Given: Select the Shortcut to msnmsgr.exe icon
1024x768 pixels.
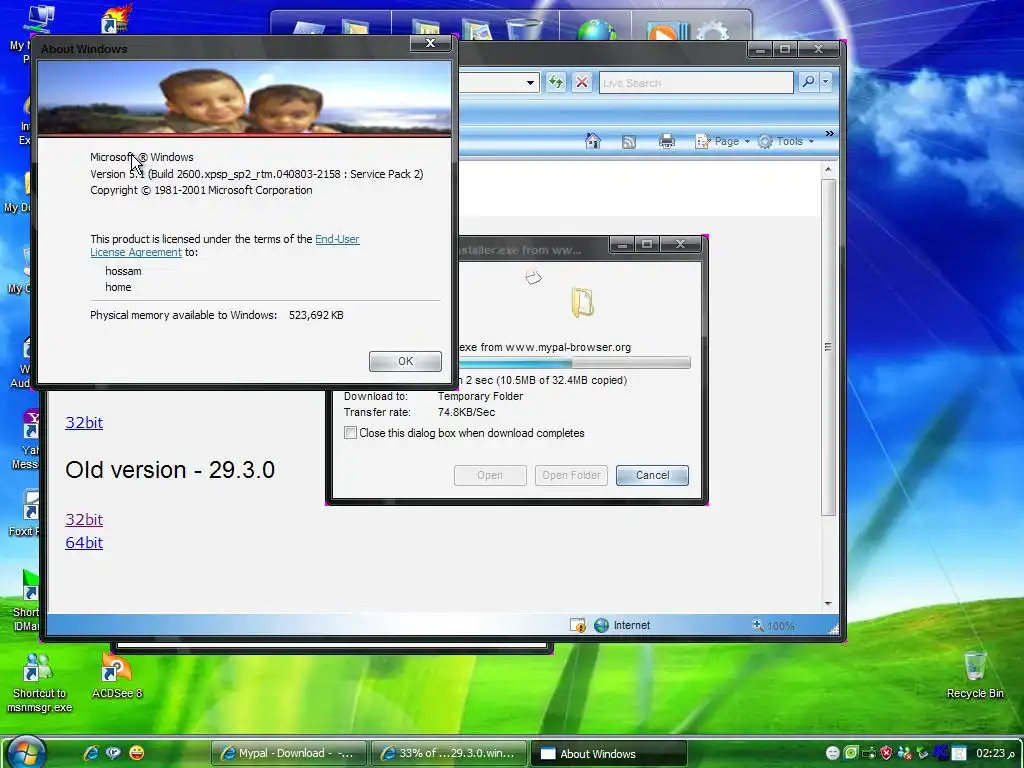Looking at the screenshot, I should click(39, 681).
